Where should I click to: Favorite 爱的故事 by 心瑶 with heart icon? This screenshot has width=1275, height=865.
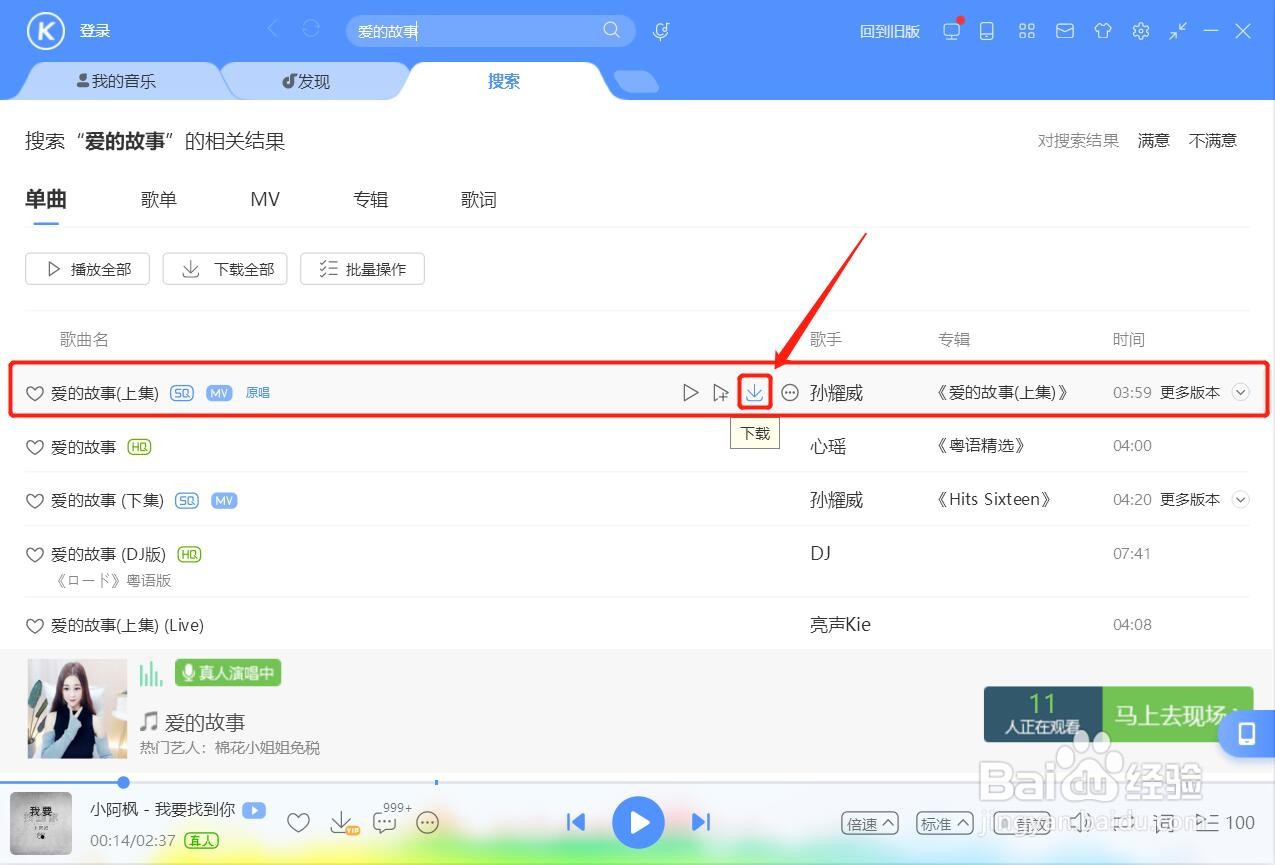pos(34,447)
